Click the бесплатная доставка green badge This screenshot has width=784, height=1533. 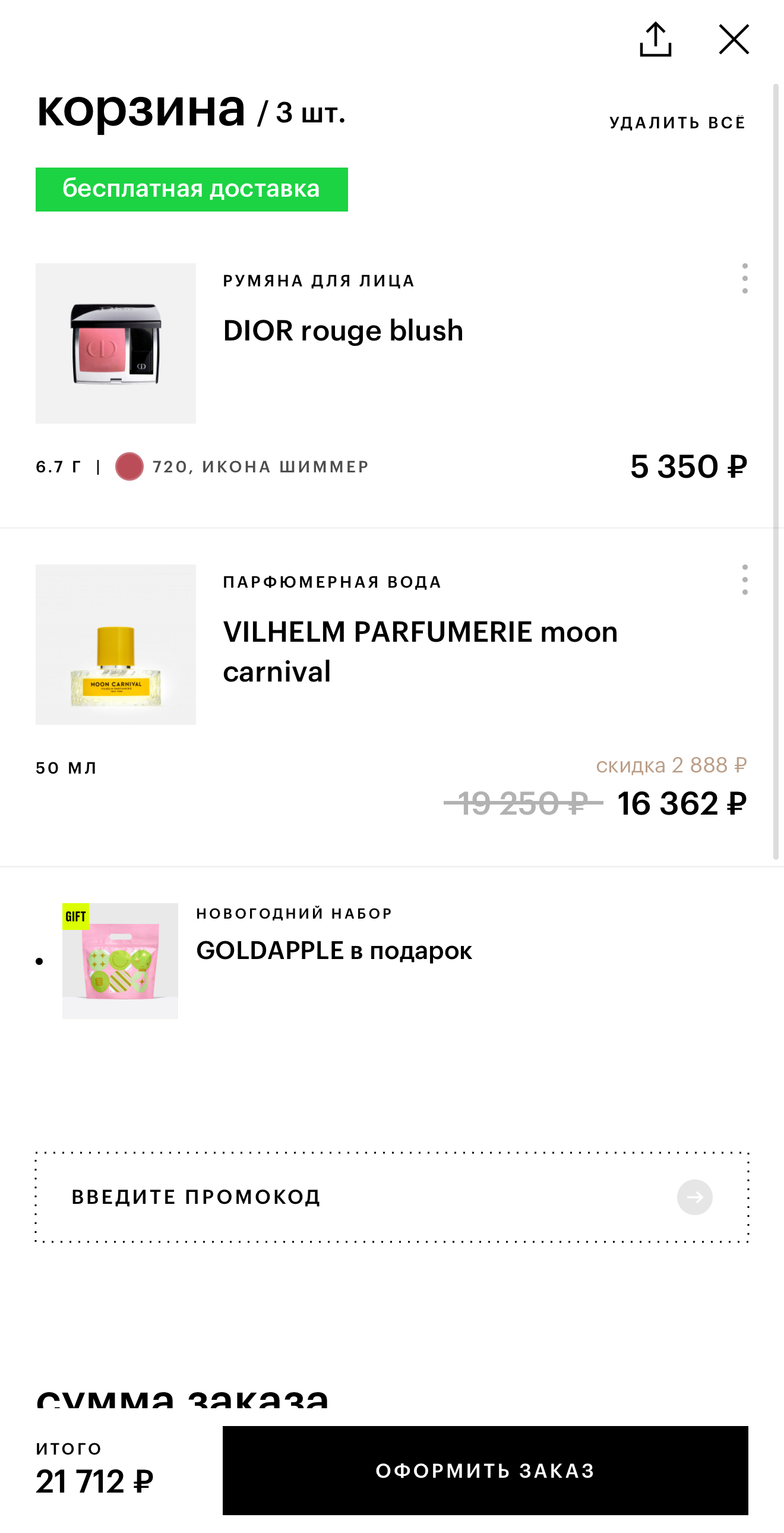tap(191, 189)
